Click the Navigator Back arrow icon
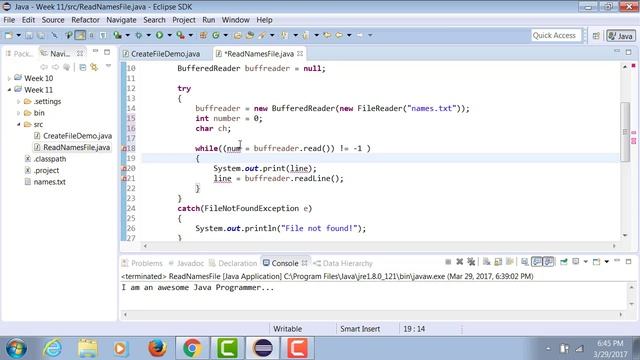Image resolution: width=640 pixels, height=360 pixels. point(44,67)
